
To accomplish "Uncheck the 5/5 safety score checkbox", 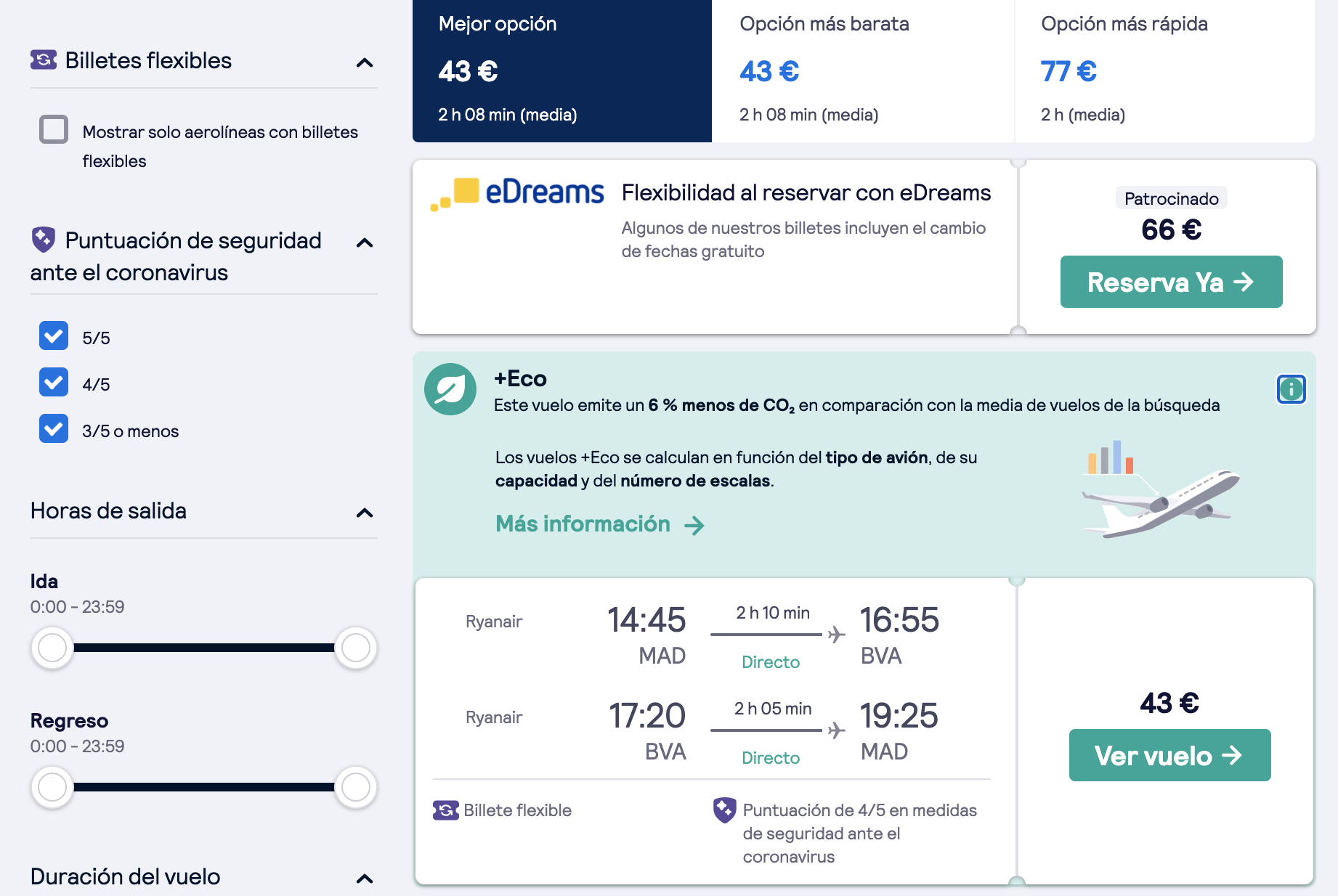I will (x=54, y=336).
